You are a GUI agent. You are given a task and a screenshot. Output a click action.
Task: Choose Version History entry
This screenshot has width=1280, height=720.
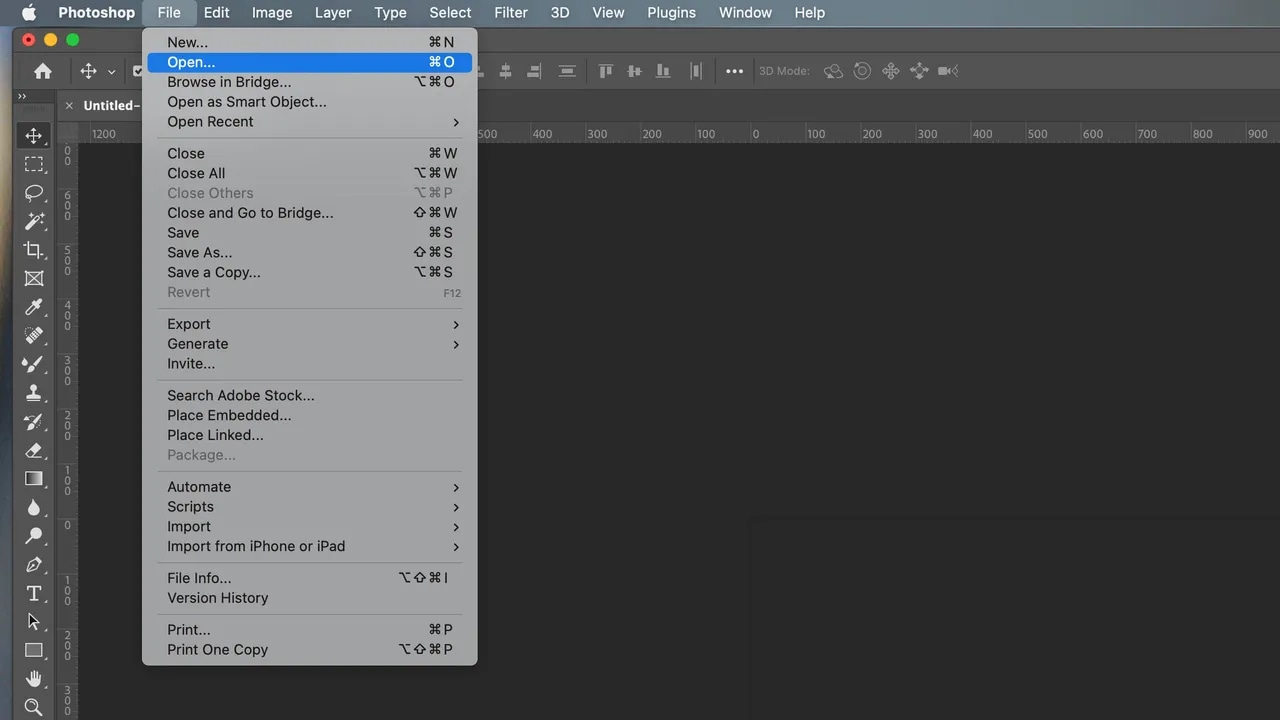coord(309,598)
